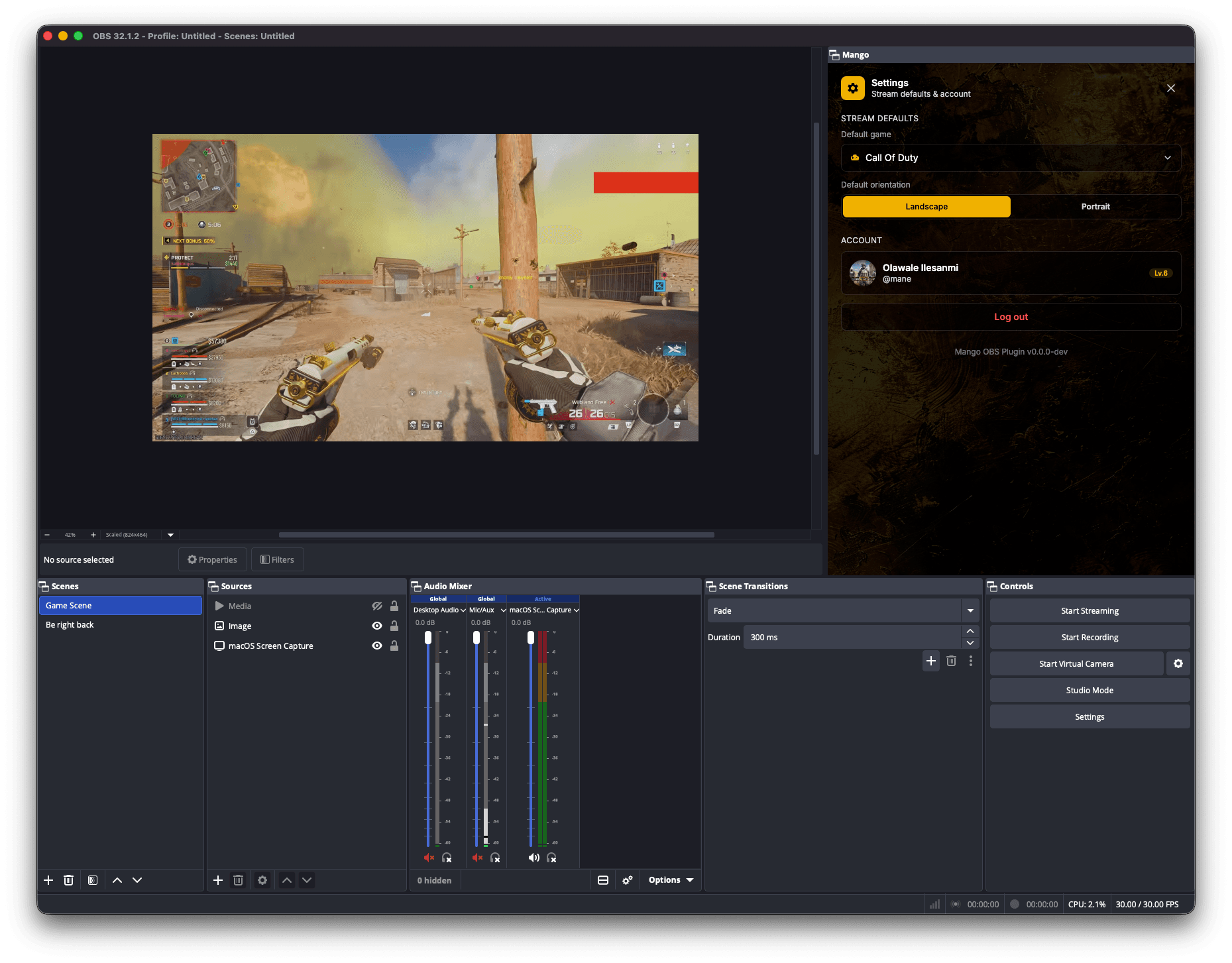This screenshot has width=1232, height=963.
Task: Toggle lock on macOS Screen Capture source
Action: (394, 646)
